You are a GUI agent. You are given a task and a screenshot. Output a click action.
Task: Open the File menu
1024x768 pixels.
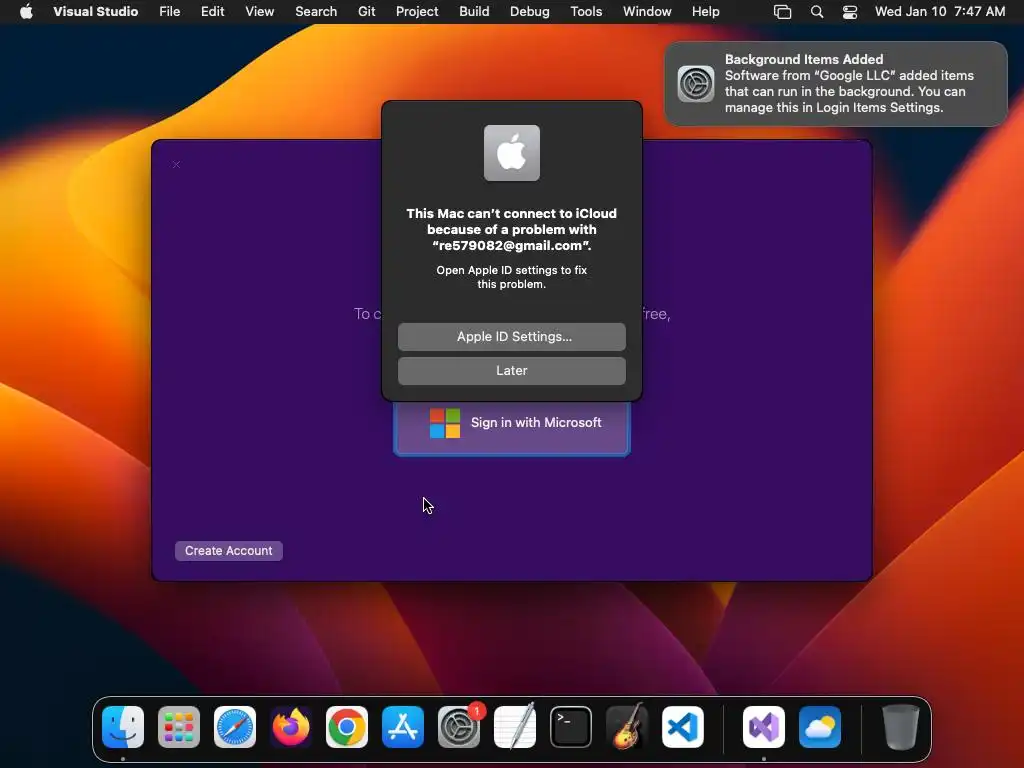[170, 11]
